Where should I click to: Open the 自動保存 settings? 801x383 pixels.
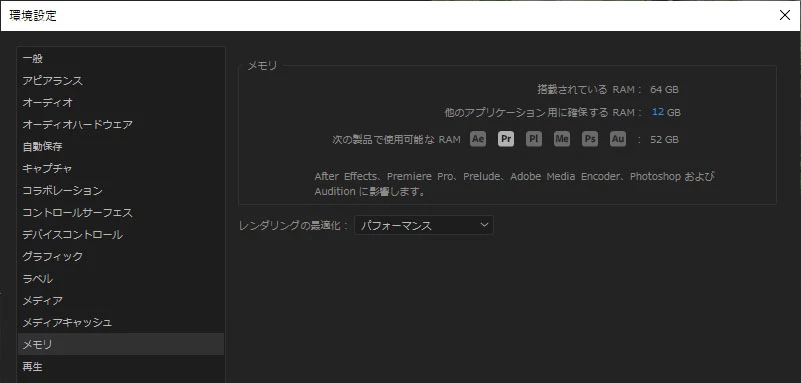tap(121, 147)
